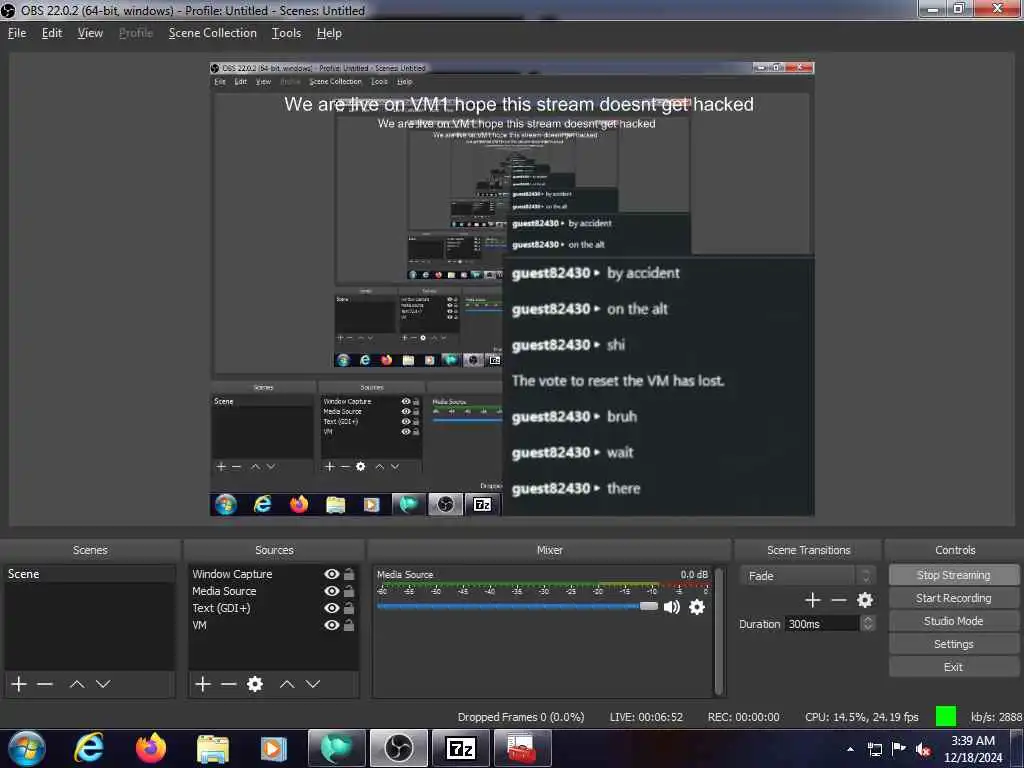This screenshot has width=1024, height=768.
Task: Open File Explorer folder icon in taskbar
Action: tap(213, 748)
